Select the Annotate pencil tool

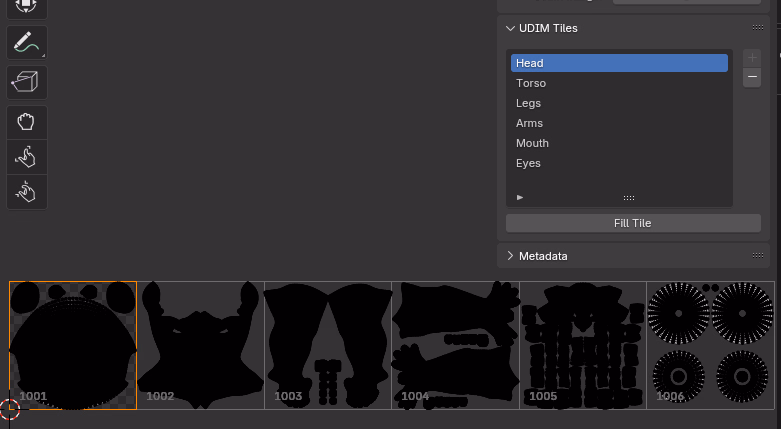27,42
